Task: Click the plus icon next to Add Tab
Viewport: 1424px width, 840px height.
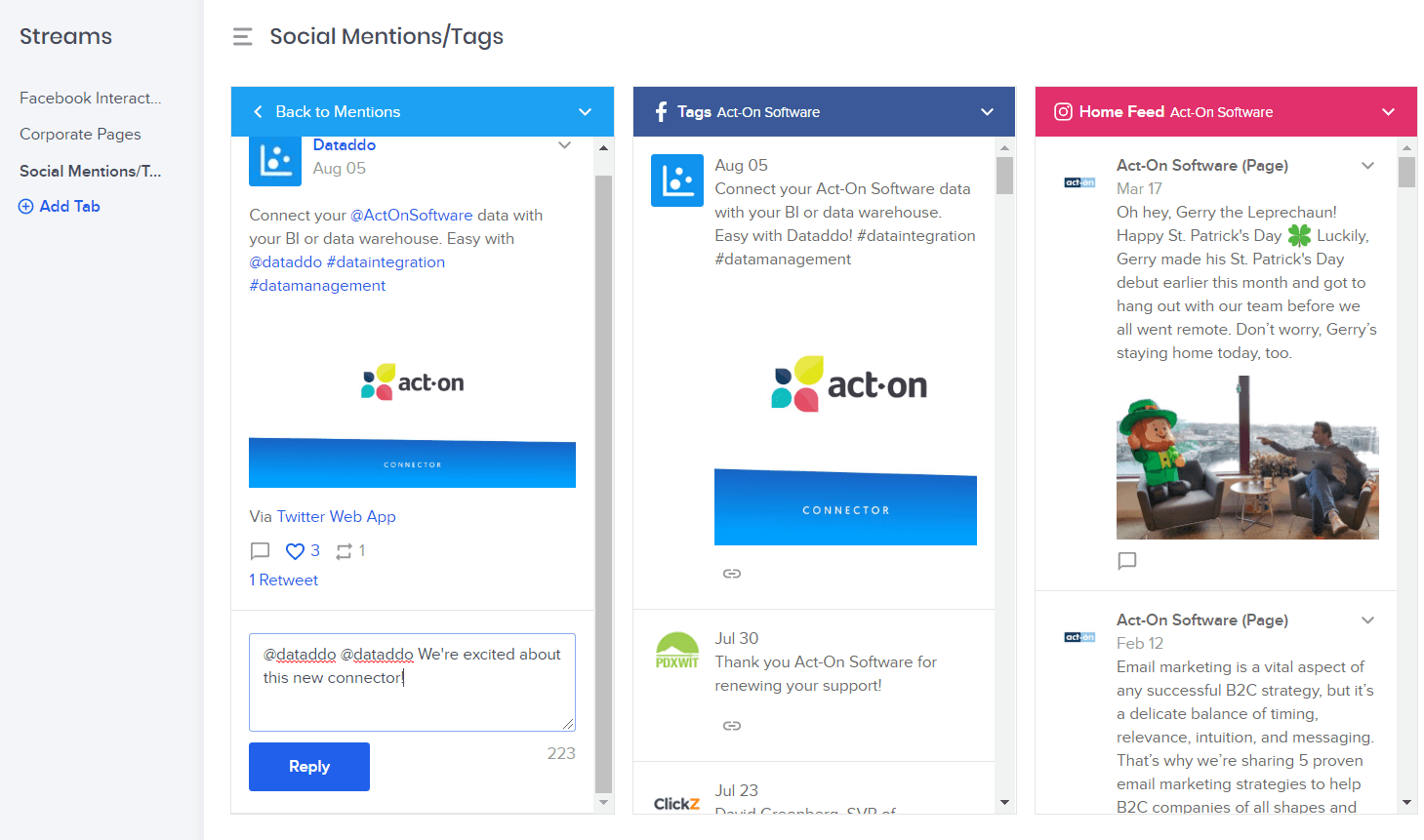Action: click(x=26, y=207)
